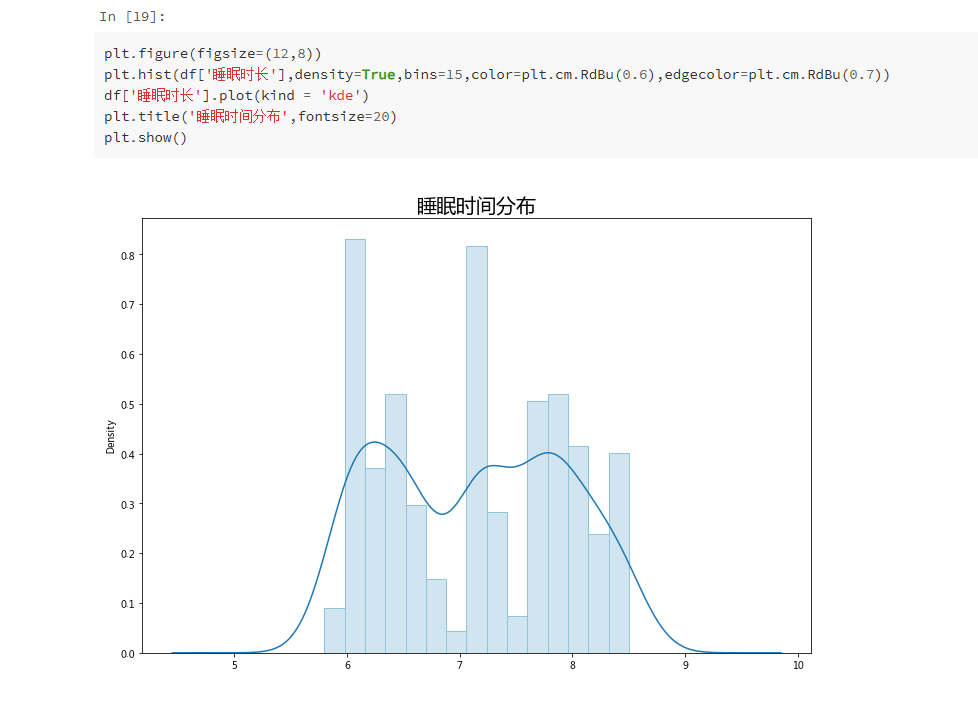Click the x-axis tick label 9
This screenshot has width=978, height=717.
tap(685, 665)
